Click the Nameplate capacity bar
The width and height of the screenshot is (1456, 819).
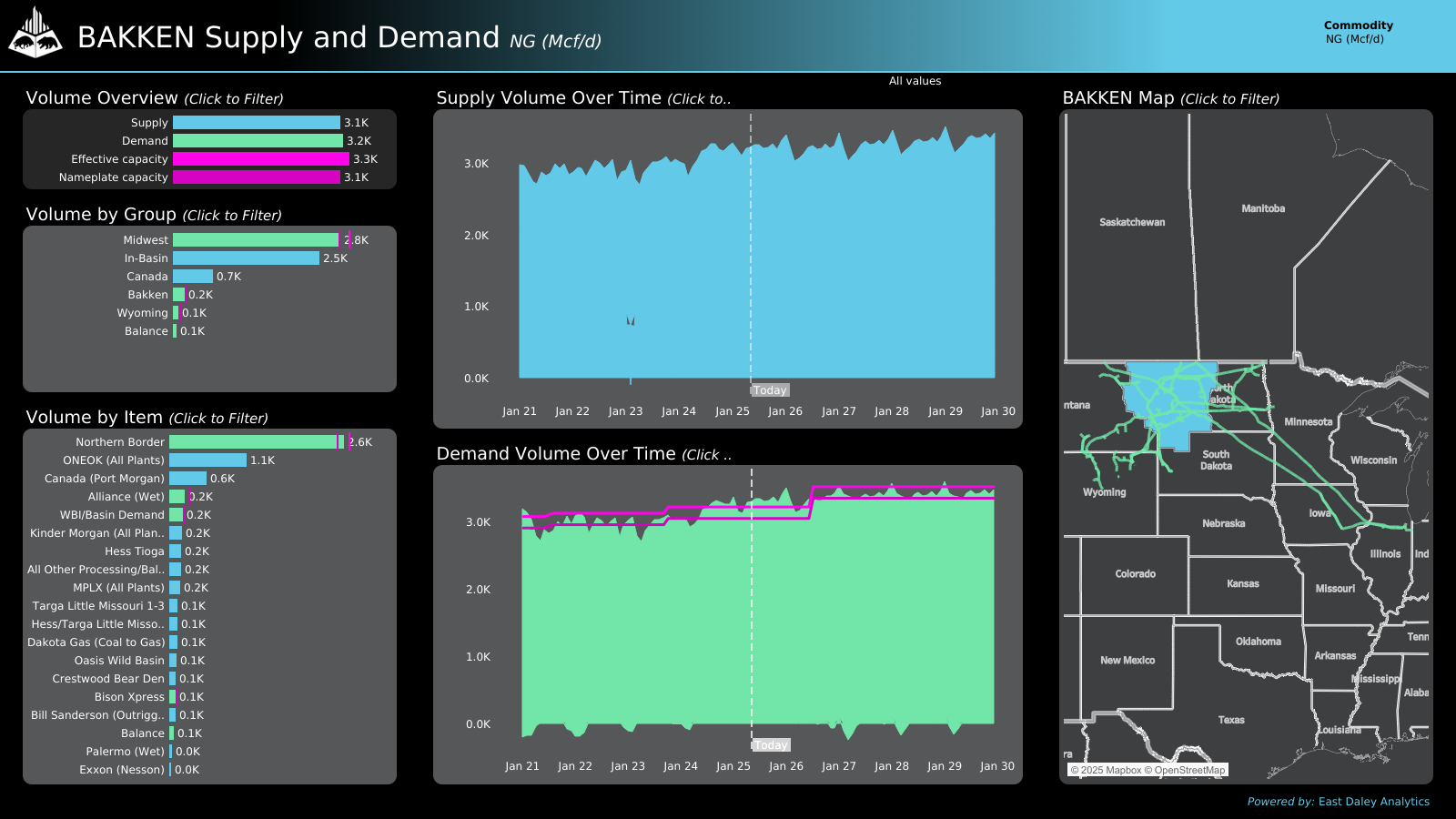pos(257,177)
